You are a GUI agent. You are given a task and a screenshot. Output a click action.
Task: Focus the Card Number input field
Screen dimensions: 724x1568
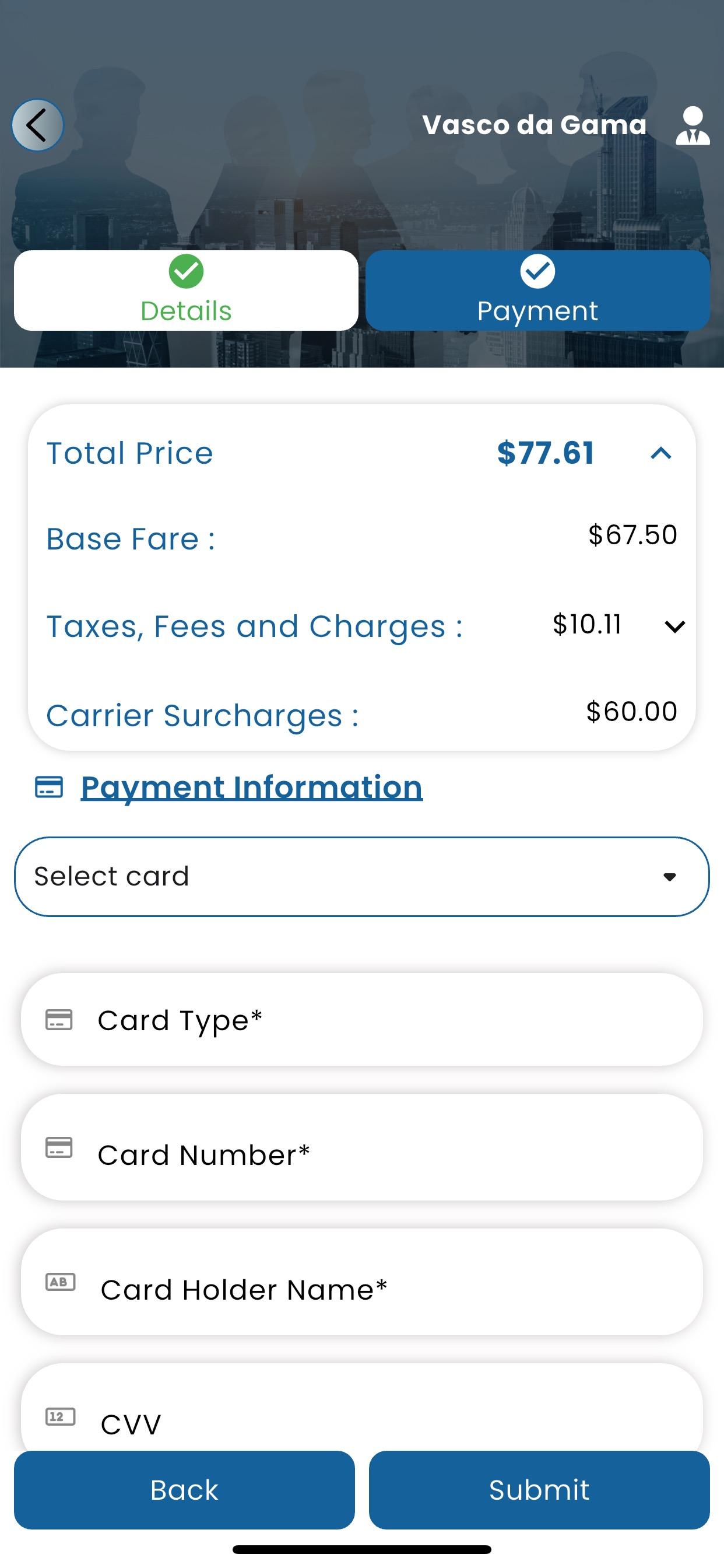click(x=362, y=1147)
